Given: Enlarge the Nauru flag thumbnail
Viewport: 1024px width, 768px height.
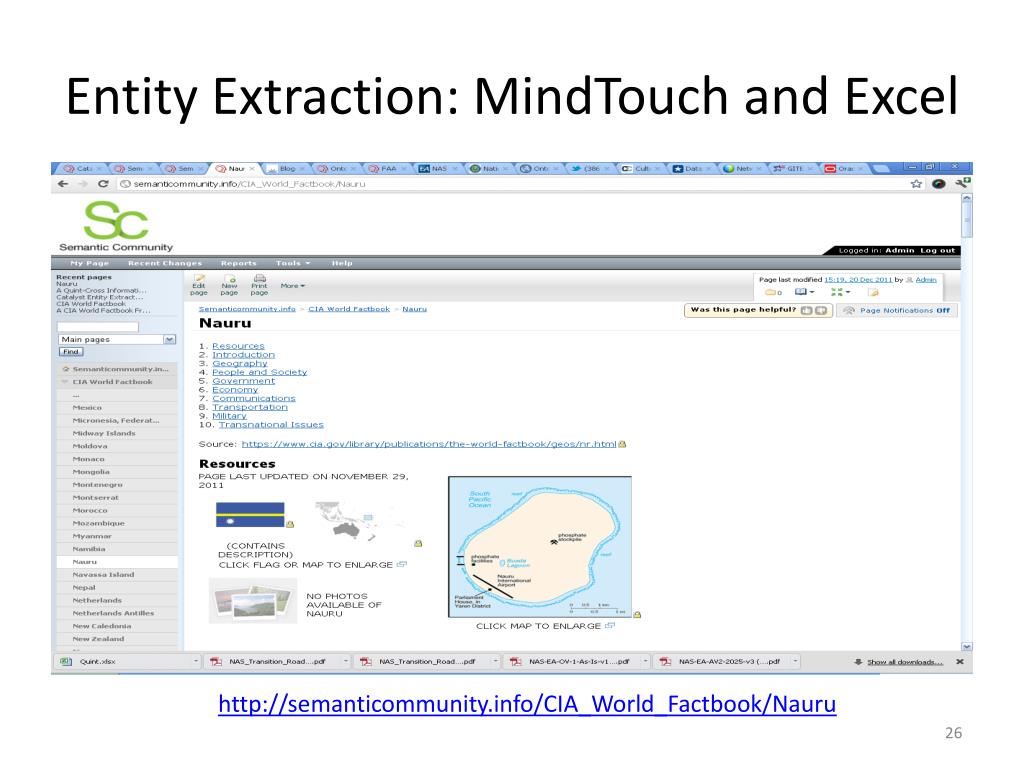Looking at the screenshot, I should click(x=250, y=515).
